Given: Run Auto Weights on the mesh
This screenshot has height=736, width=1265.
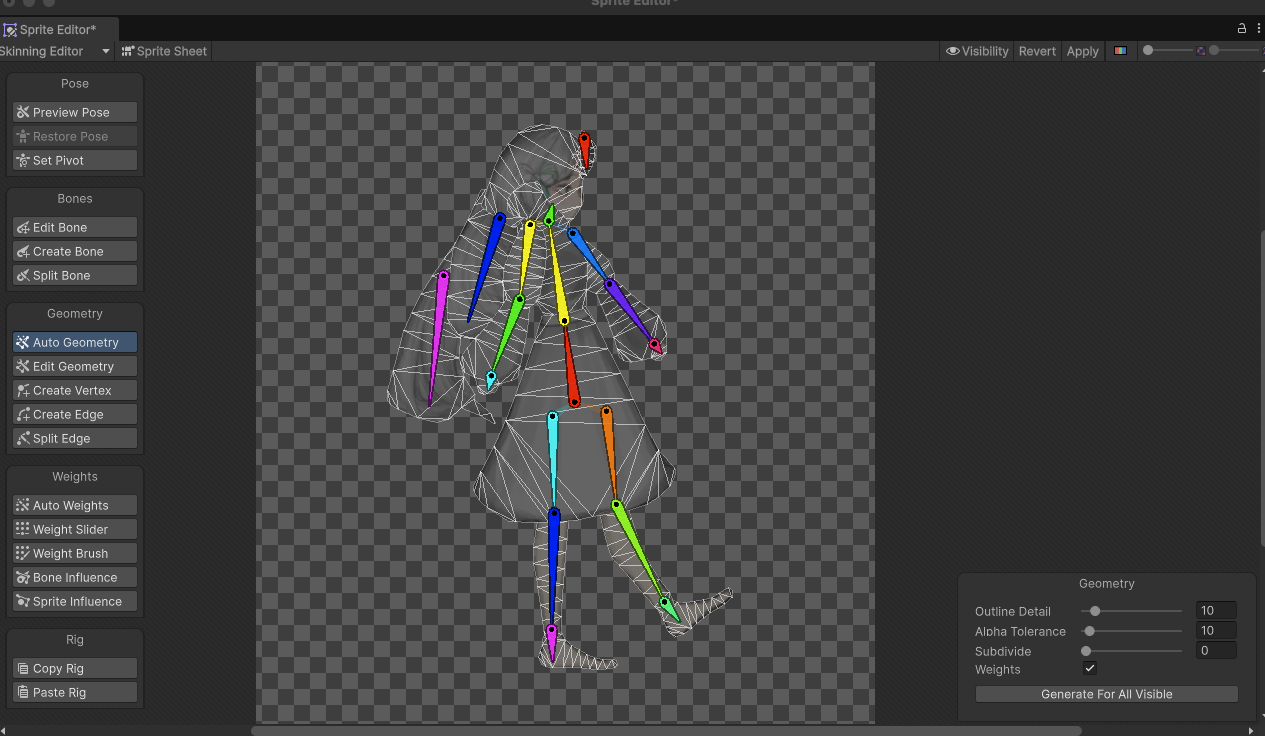Looking at the screenshot, I should (x=75, y=505).
